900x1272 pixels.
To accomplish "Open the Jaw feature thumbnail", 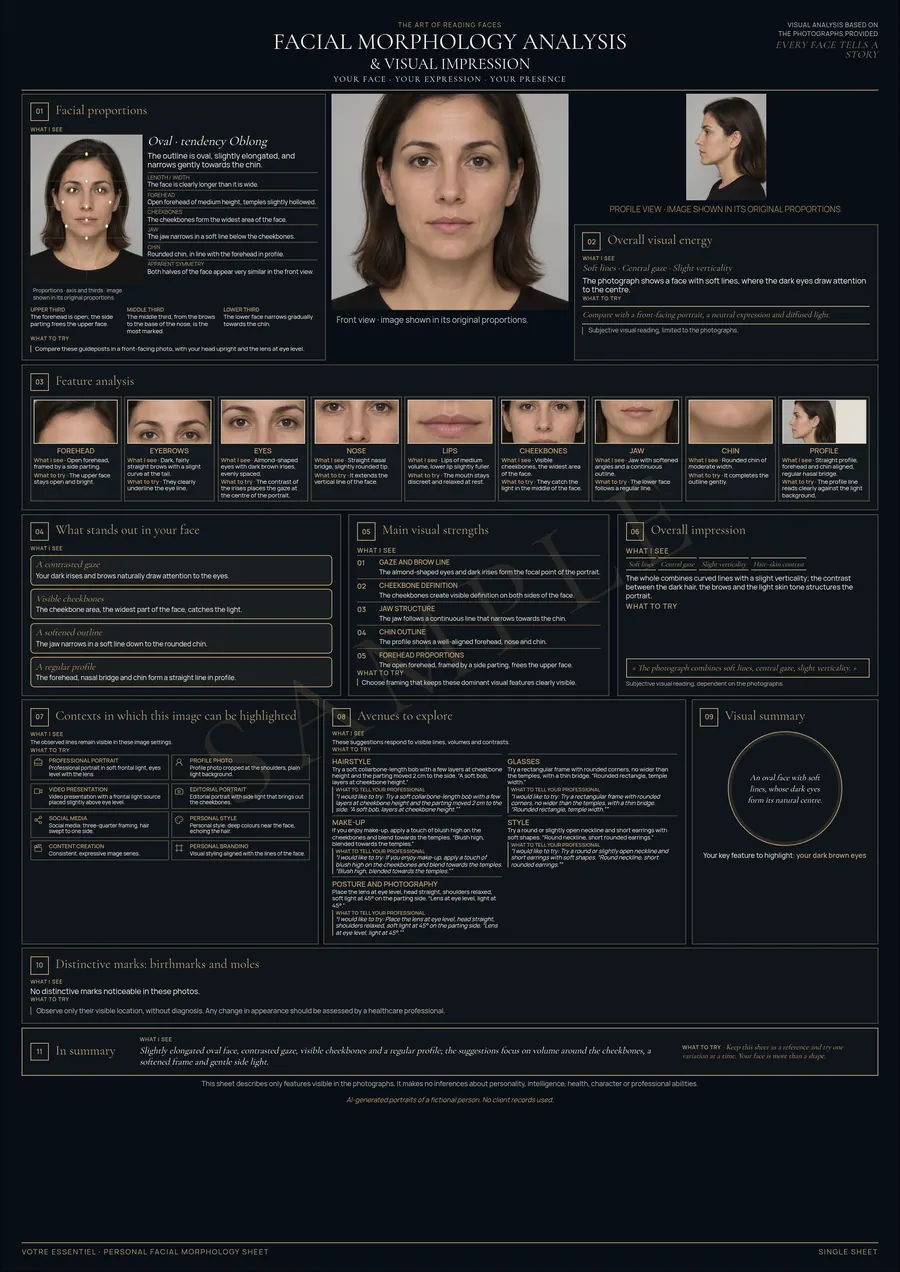I will click(x=637, y=421).
